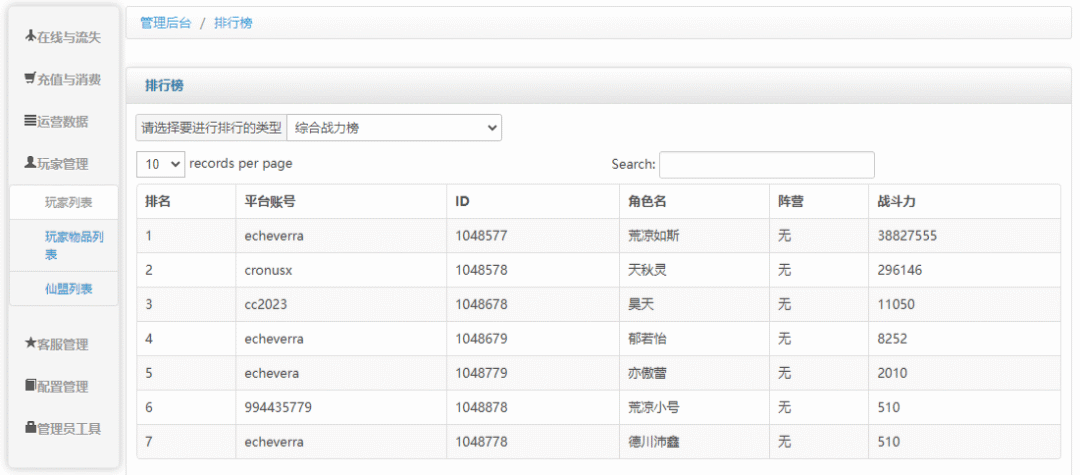Sort by the 平台账号 column header

(x=341, y=202)
